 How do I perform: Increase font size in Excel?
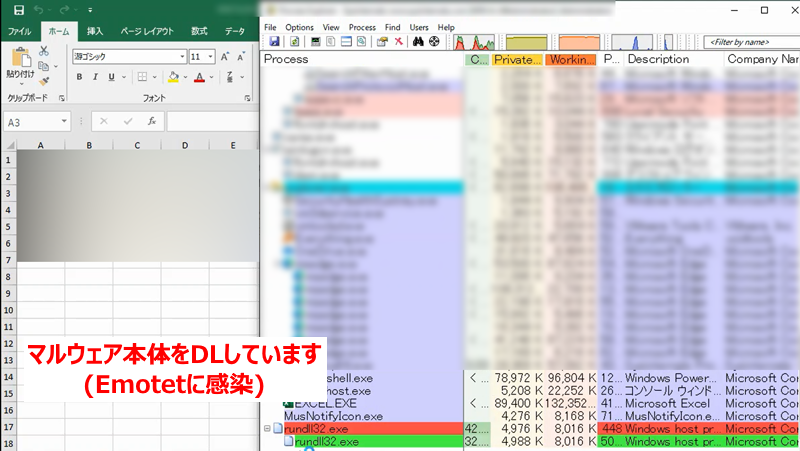click(225, 57)
